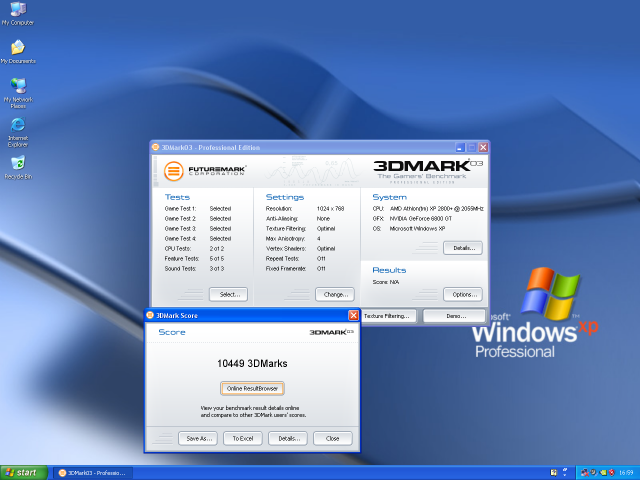Select the My Network Places icon
The image size is (640, 480).
pyautogui.click(x=18, y=93)
